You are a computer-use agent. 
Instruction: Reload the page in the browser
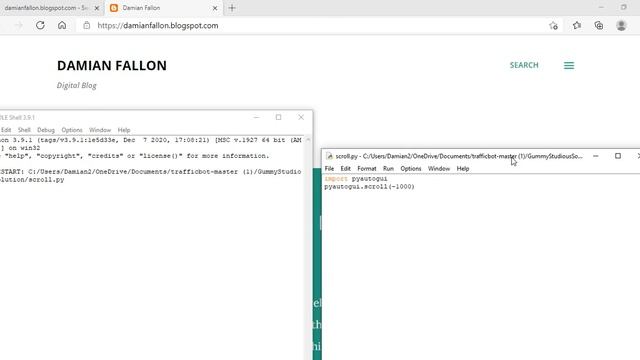[40, 25]
